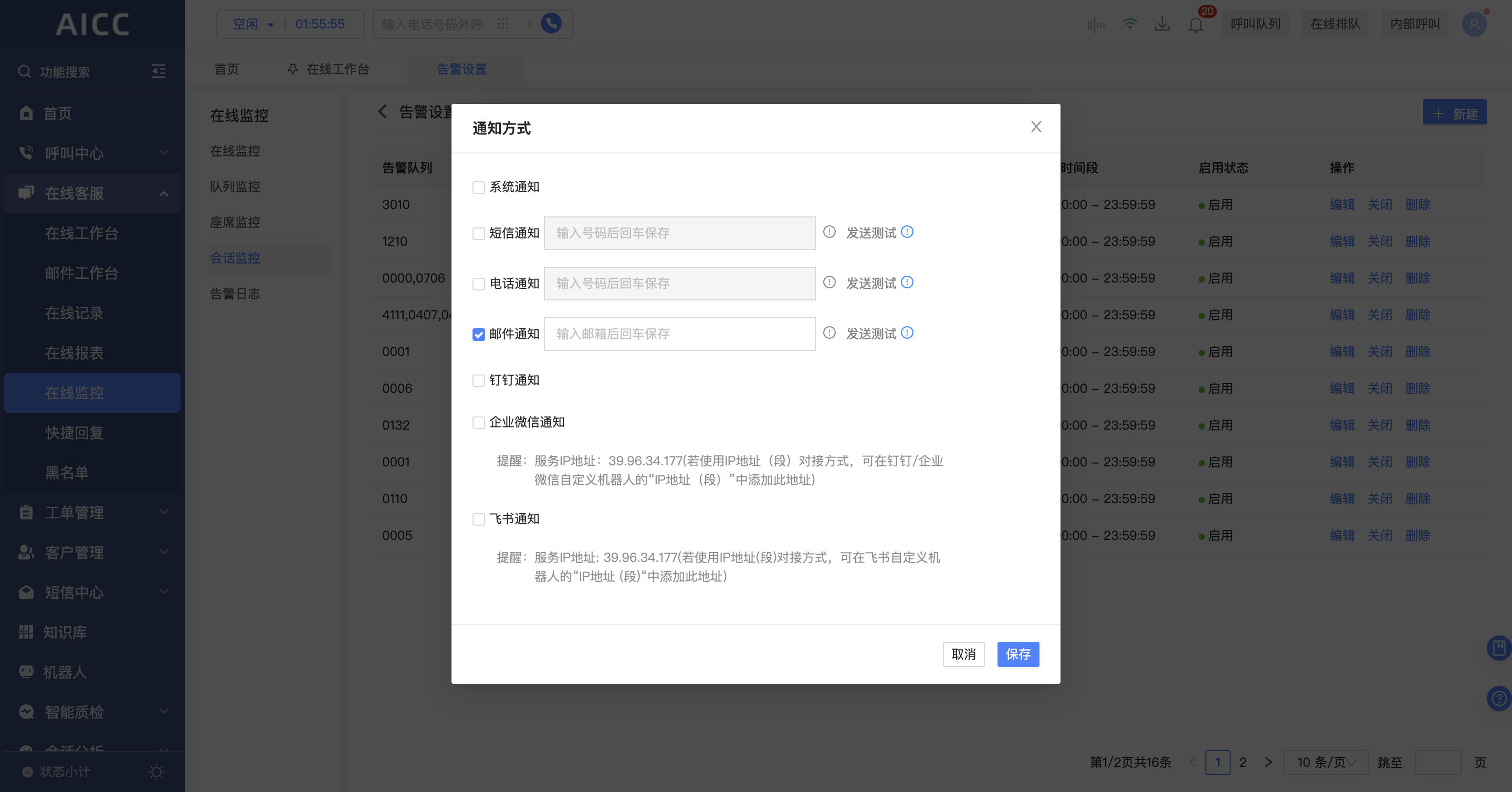Expand the 呼叫中心 sidebar menu
This screenshot has width=1512, height=792.
click(x=92, y=153)
